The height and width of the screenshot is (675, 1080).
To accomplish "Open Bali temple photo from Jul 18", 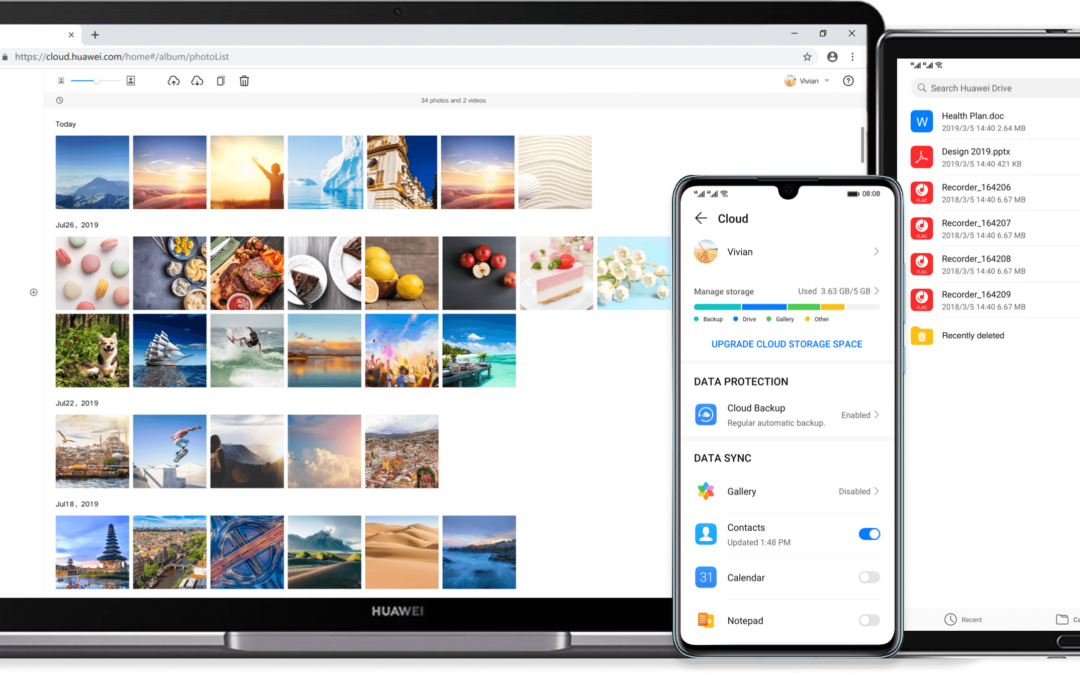I will point(92,552).
